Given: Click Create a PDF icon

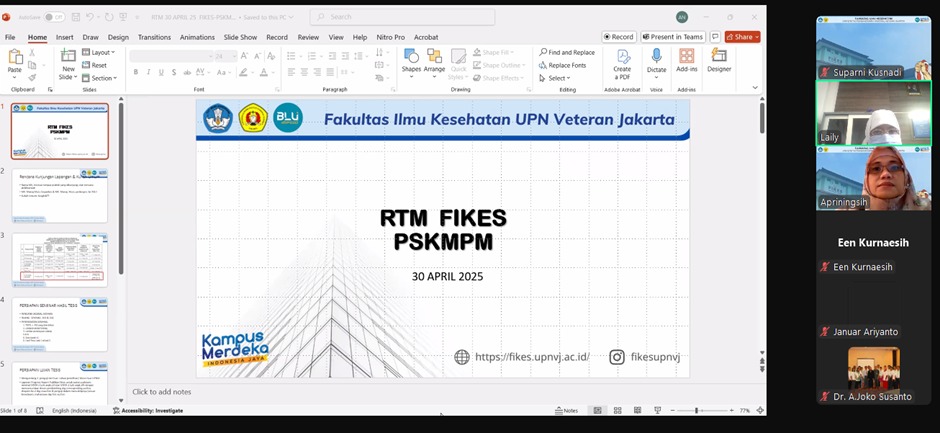Looking at the screenshot, I should pyautogui.click(x=622, y=58).
